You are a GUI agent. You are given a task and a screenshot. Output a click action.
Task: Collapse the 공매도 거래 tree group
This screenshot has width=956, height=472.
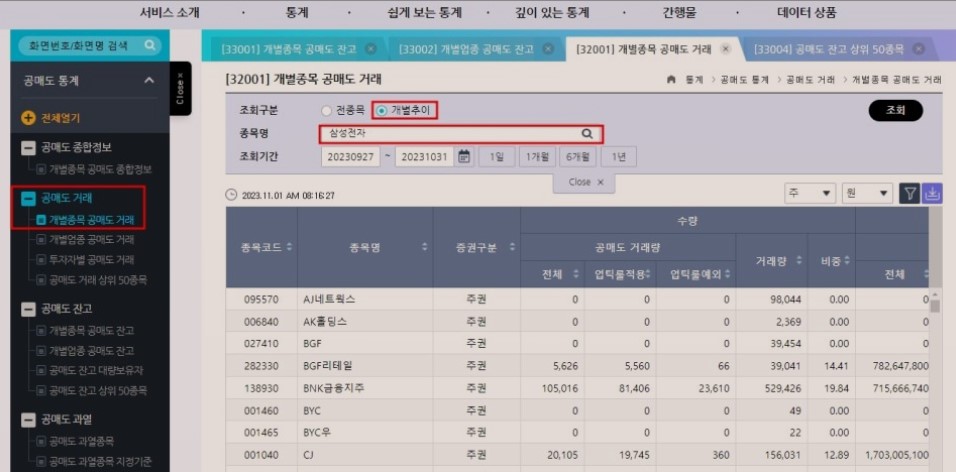pyautogui.click(x=28, y=198)
